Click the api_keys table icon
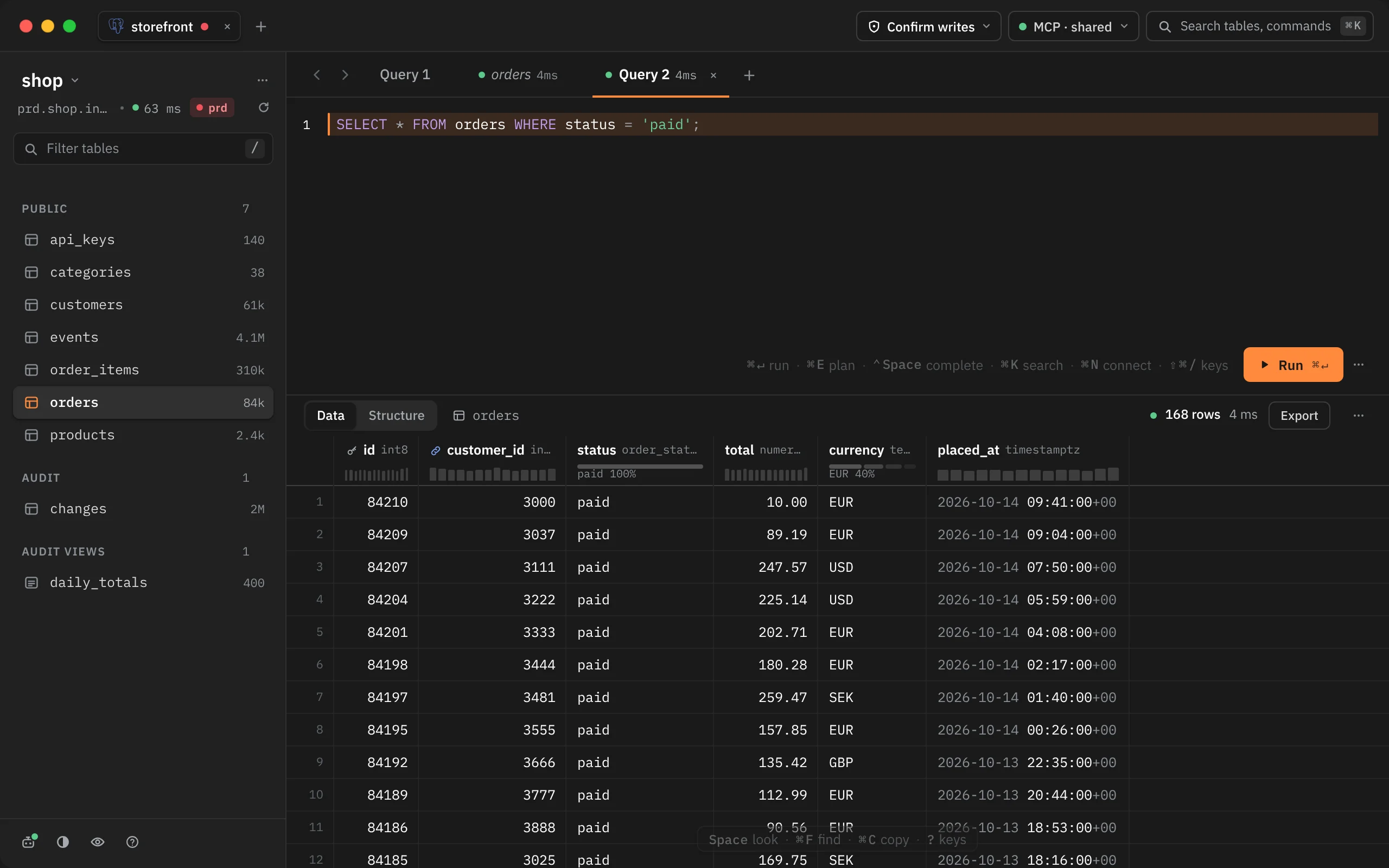Image resolution: width=1389 pixels, height=868 pixels. pos(31,239)
